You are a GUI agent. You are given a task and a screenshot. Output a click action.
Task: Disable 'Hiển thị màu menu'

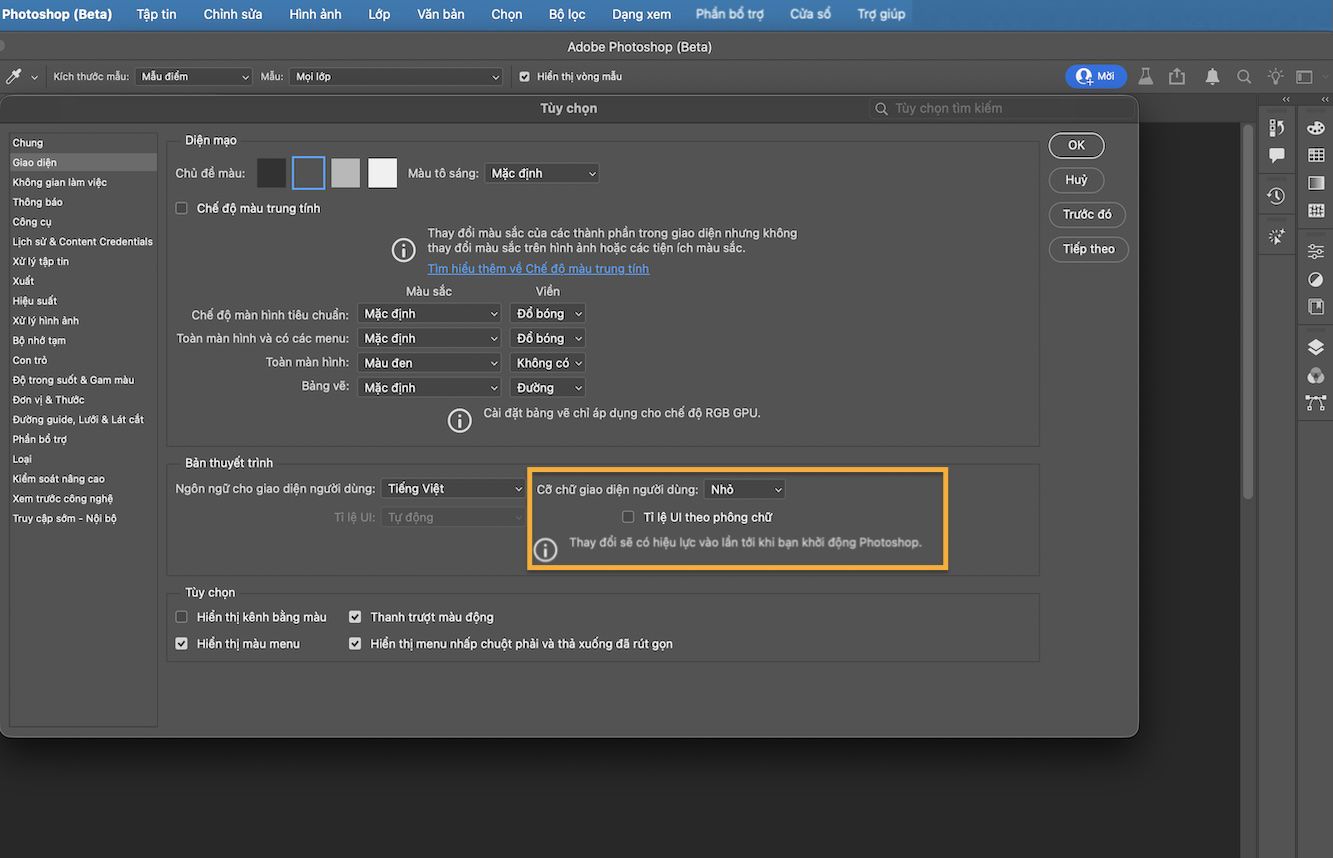pyautogui.click(x=181, y=643)
